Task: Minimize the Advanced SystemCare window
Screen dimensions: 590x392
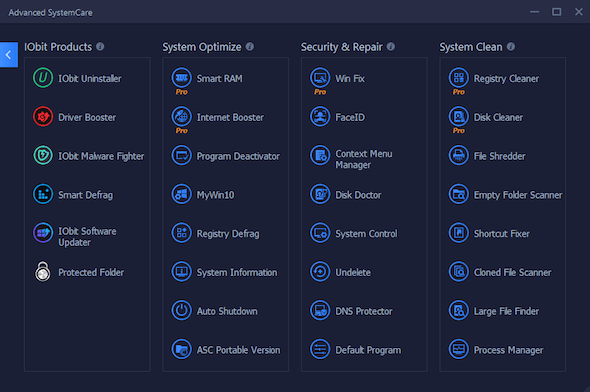Action: (x=534, y=12)
